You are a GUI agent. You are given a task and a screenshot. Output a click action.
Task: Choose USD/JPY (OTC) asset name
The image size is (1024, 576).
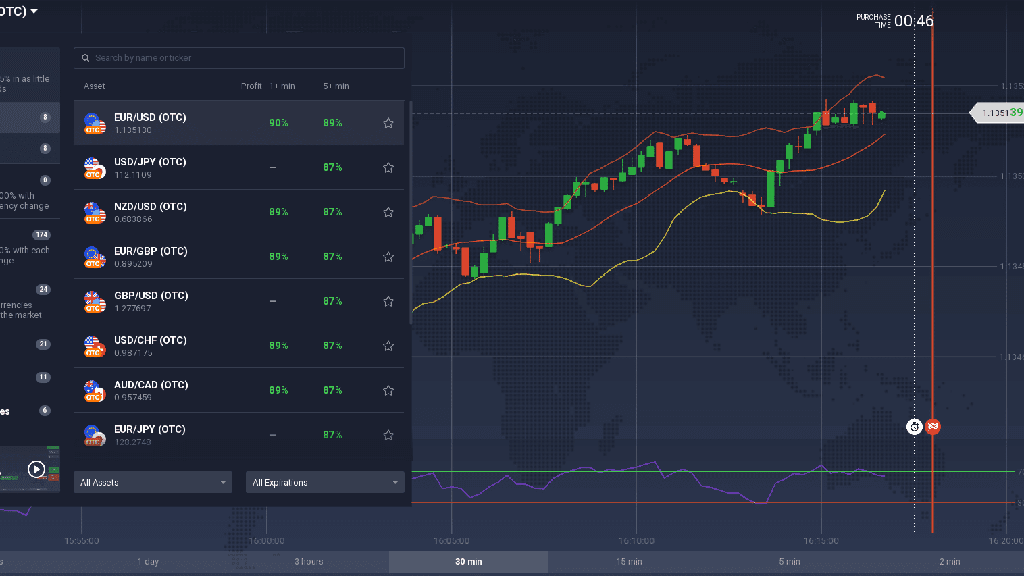tap(150, 162)
